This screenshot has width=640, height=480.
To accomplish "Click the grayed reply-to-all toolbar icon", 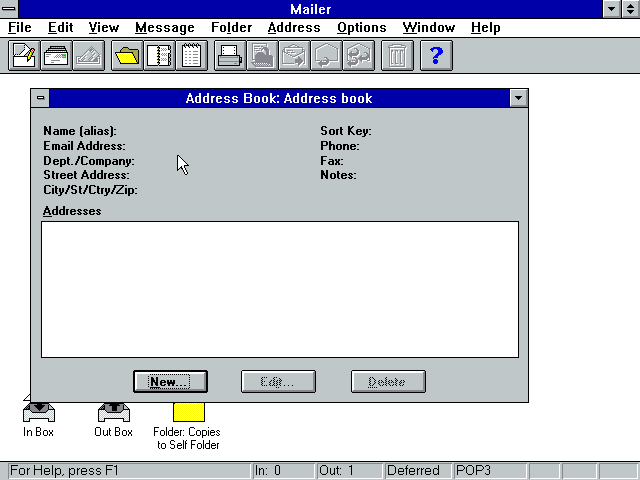I will (359, 56).
